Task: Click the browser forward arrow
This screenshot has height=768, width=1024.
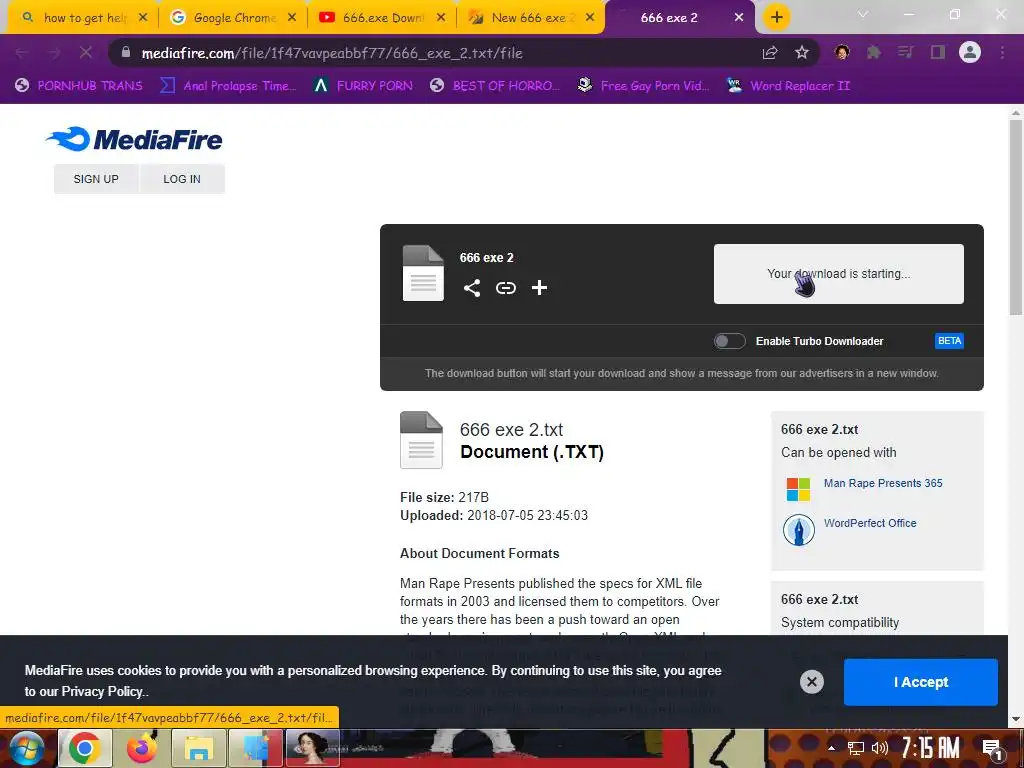Action: (54, 53)
